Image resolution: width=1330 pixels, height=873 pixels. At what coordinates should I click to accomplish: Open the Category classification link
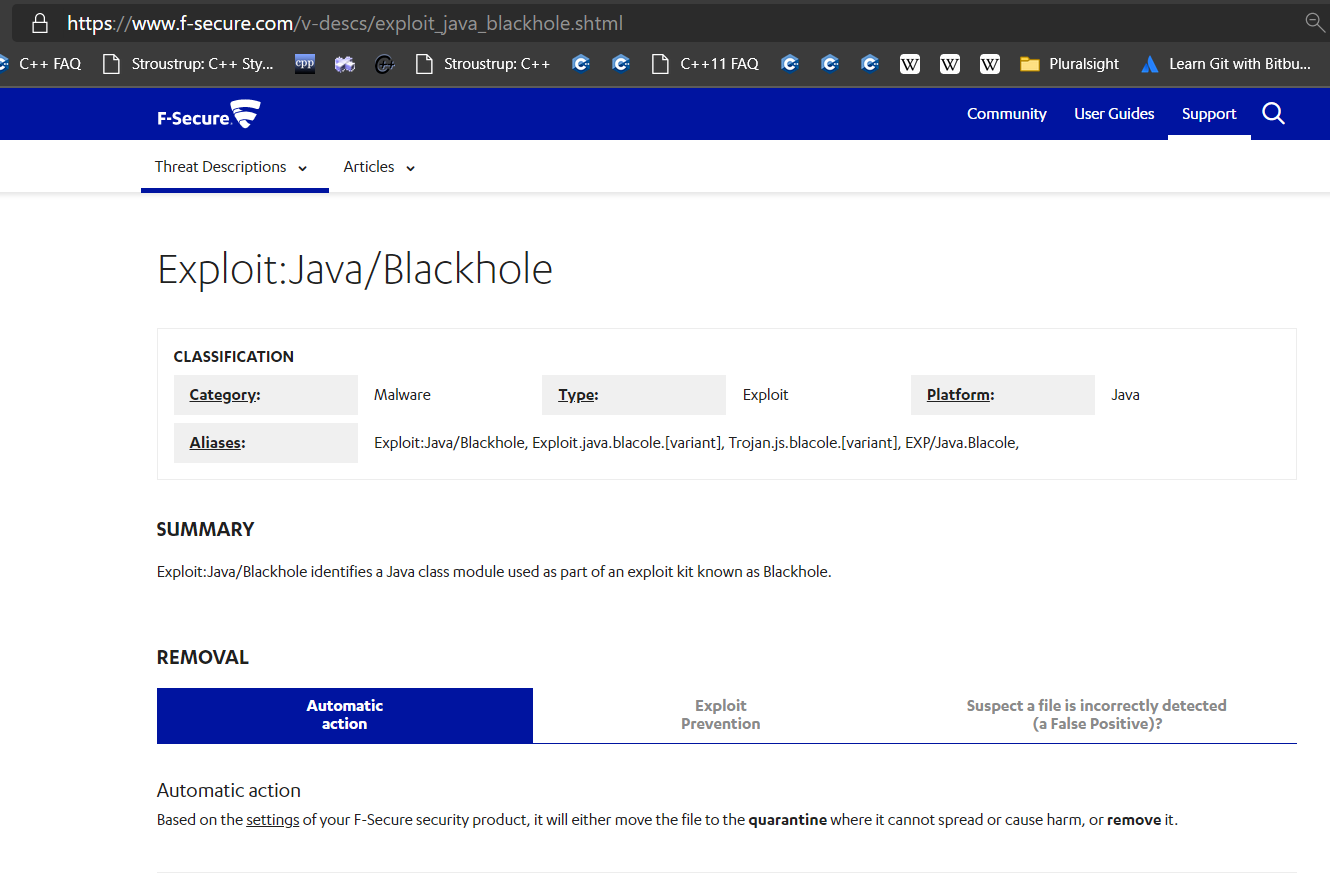[222, 394]
